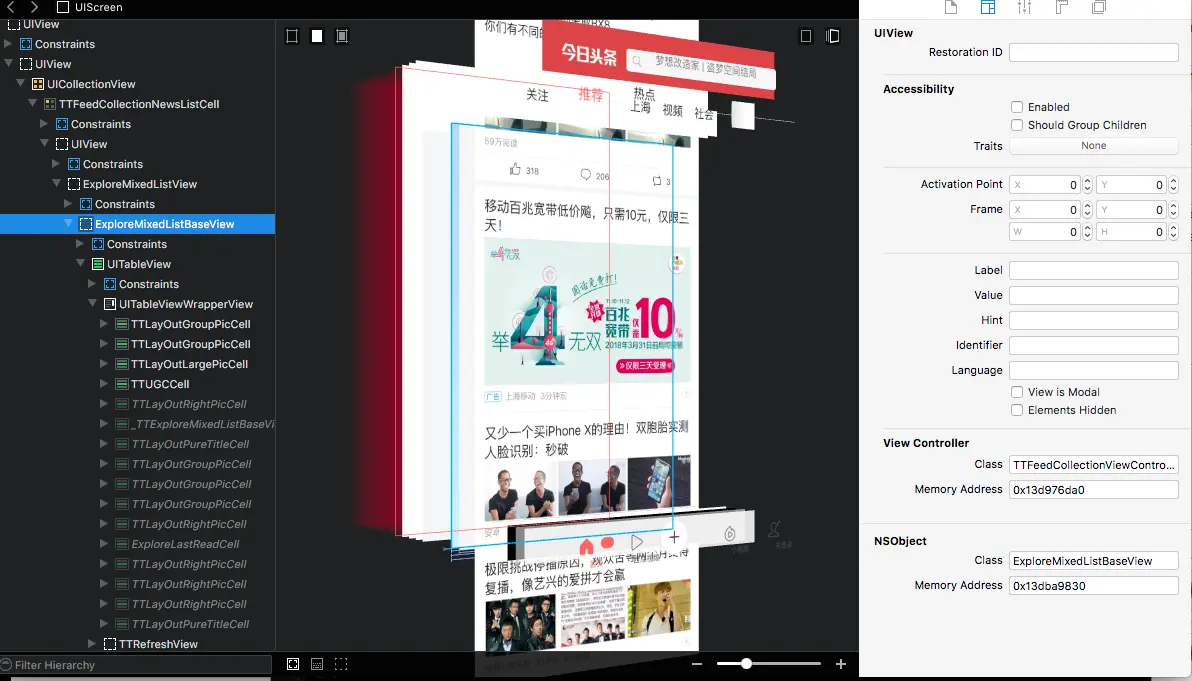
Task: Click the dashed selection-frame icon below canvas
Action: click(341, 664)
